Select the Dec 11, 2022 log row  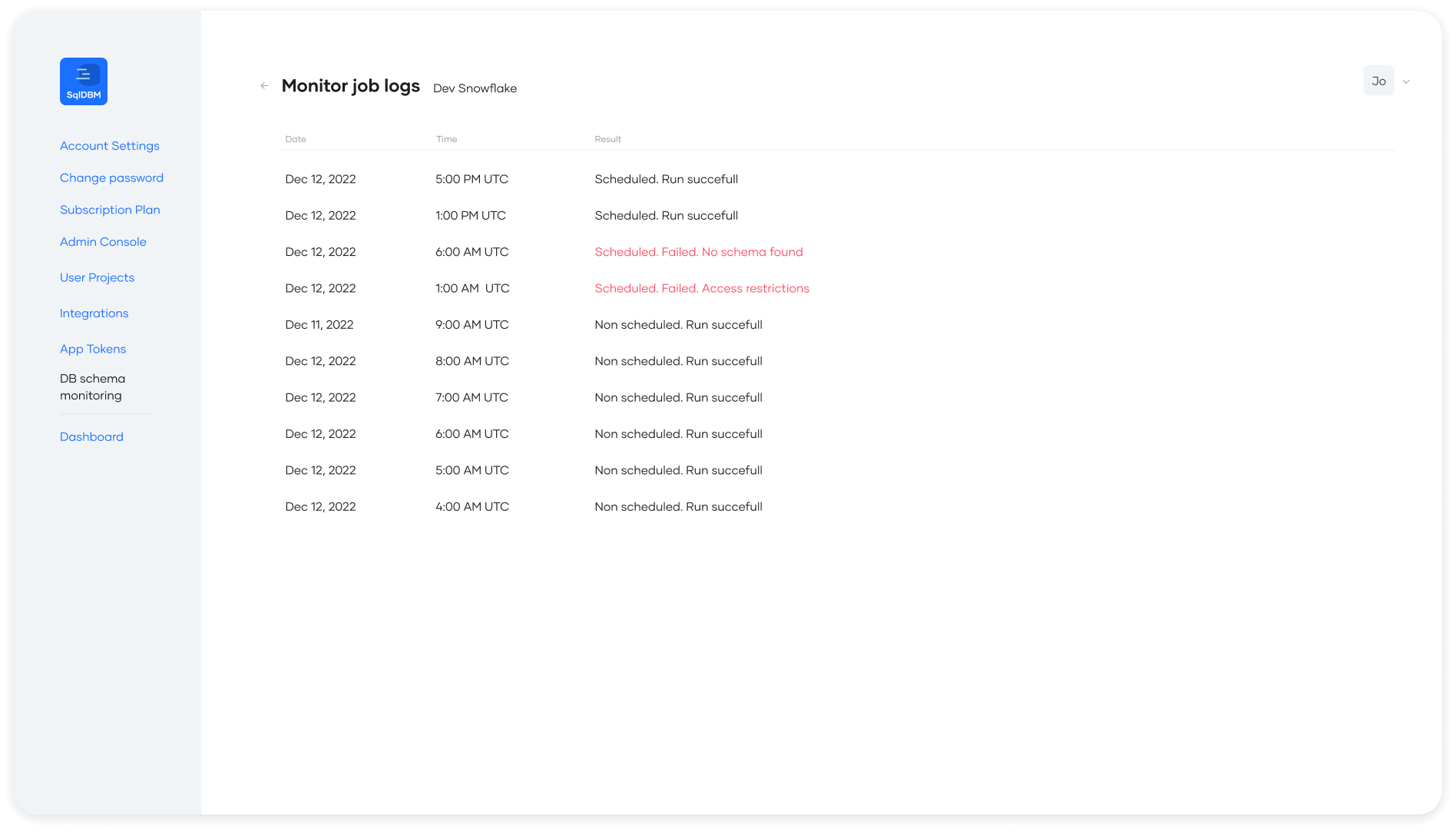point(319,325)
